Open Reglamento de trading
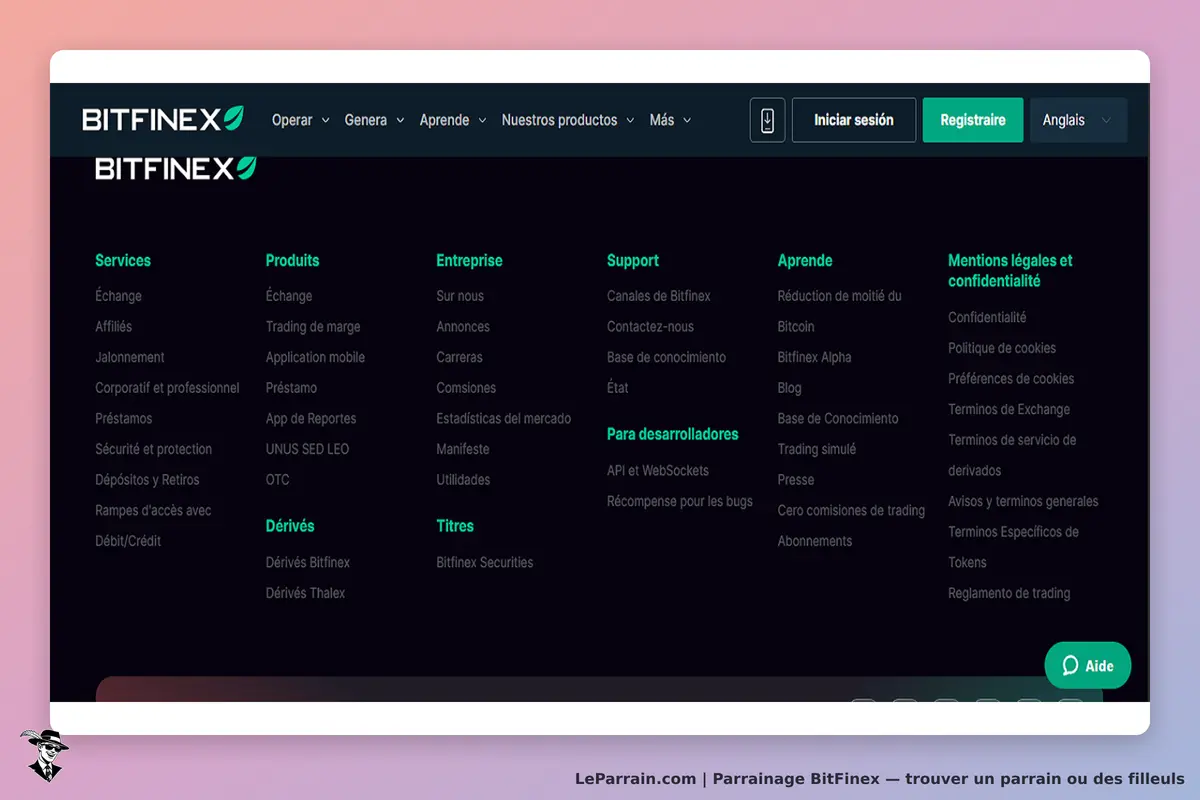1200x800 pixels. [1009, 593]
